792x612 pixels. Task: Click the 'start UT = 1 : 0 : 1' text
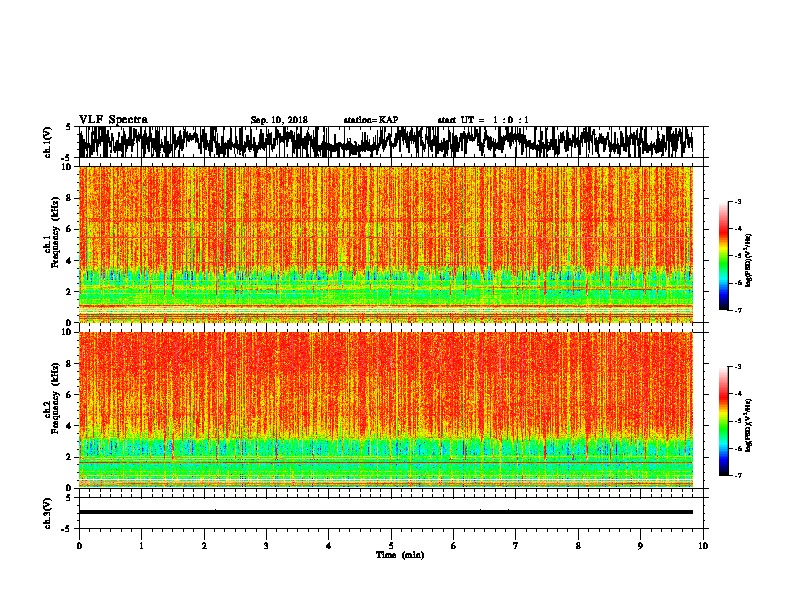[483, 120]
